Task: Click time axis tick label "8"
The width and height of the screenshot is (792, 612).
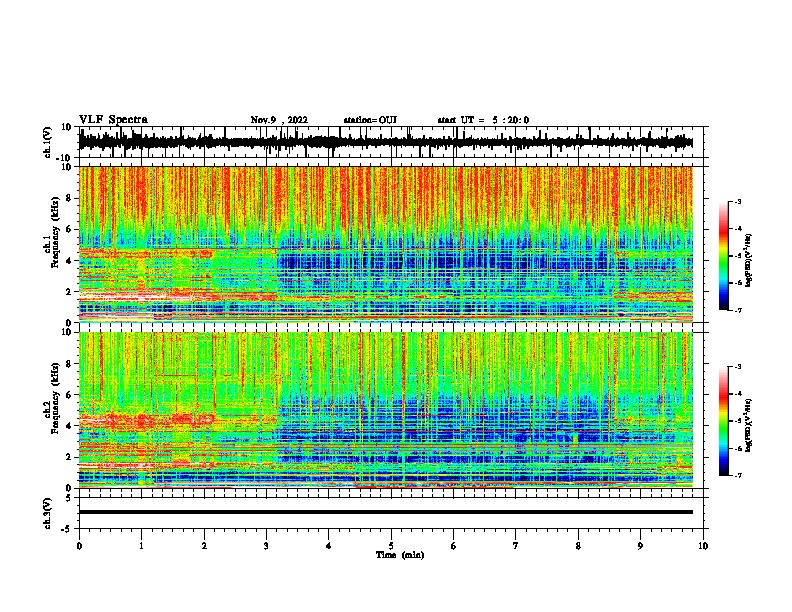Action: 578,546
